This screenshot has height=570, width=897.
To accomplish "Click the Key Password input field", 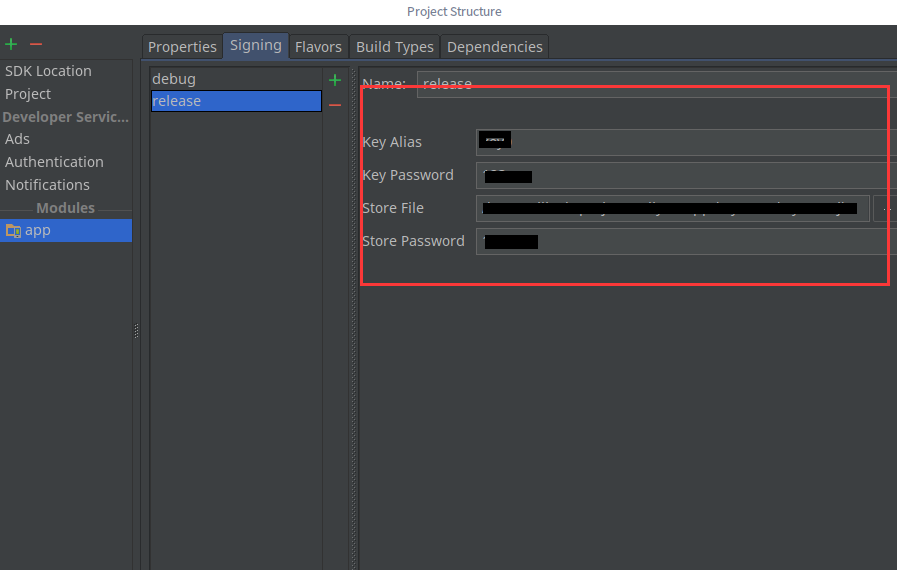I will click(686, 176).
